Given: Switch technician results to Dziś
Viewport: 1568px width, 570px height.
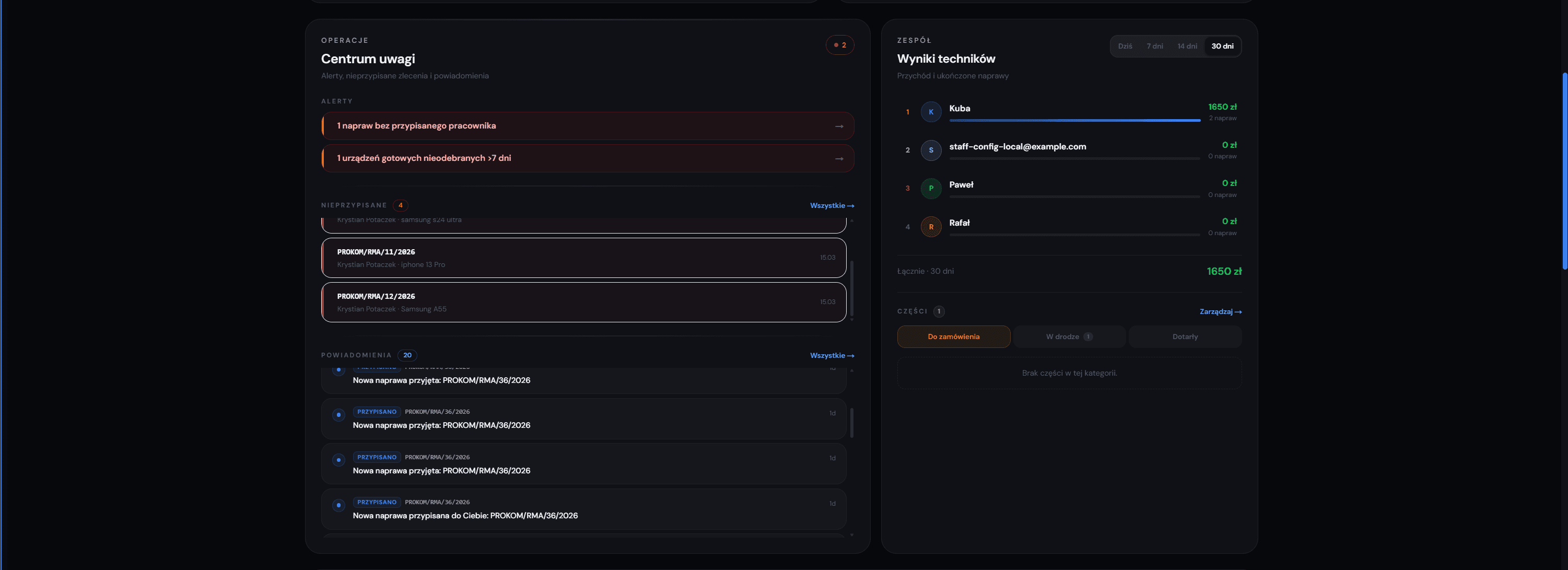Looking at the screenshot, I should click(1125, 46).
